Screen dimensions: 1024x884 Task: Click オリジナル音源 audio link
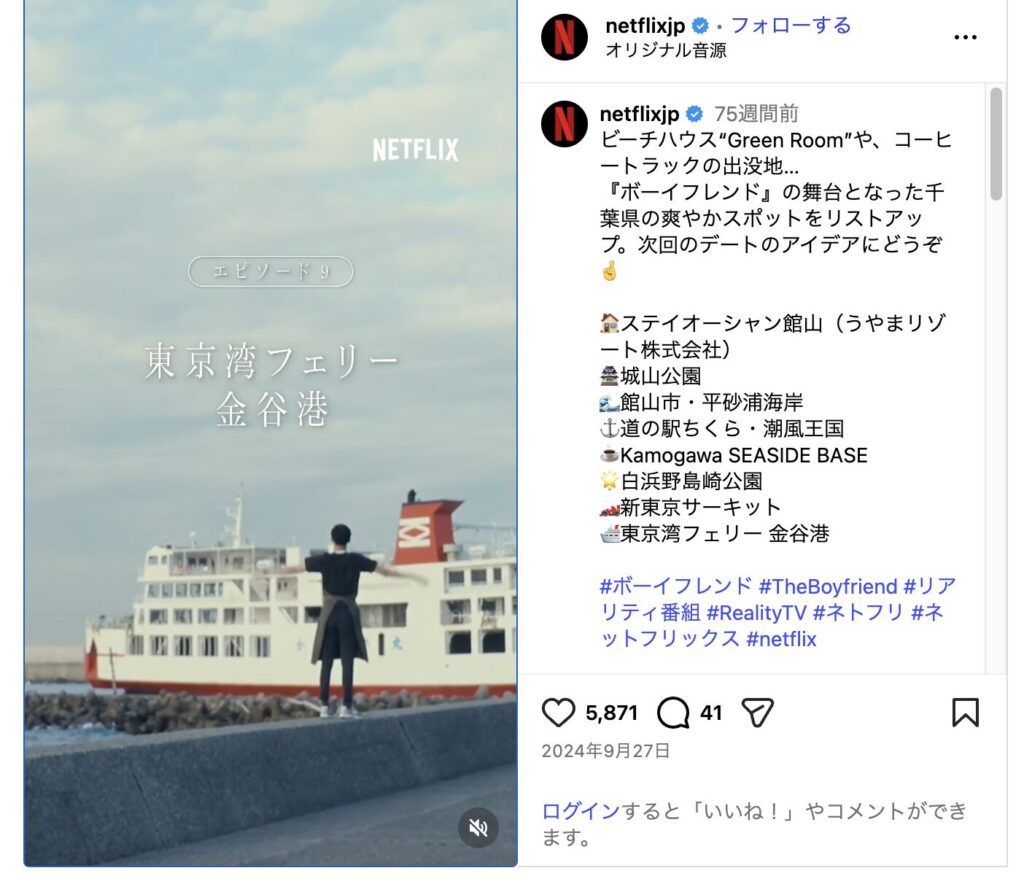coord(665,50)
